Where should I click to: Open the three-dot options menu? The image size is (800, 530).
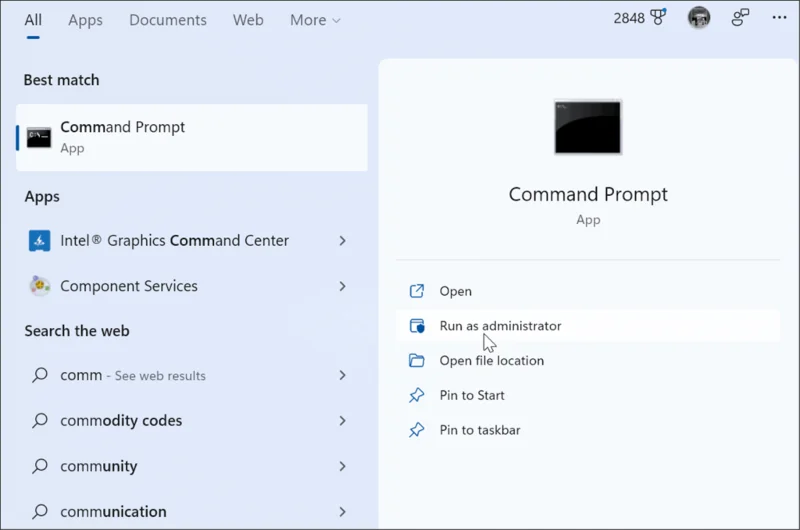779,17
